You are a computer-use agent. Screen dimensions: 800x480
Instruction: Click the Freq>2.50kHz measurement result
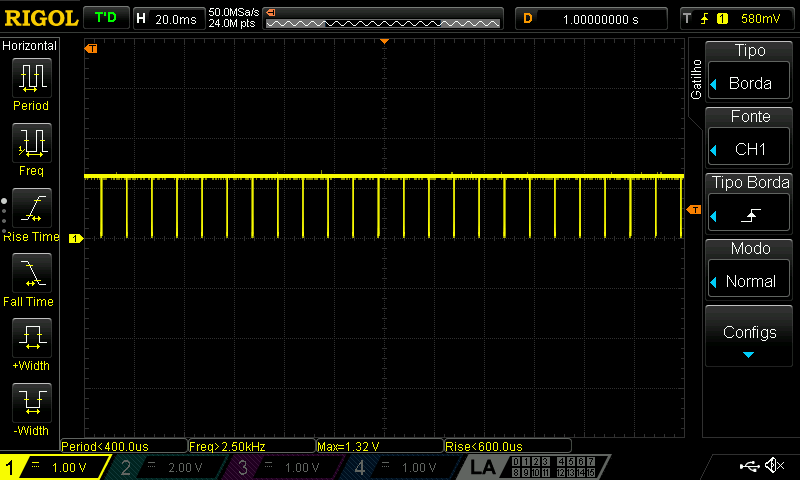click(252, 446)
